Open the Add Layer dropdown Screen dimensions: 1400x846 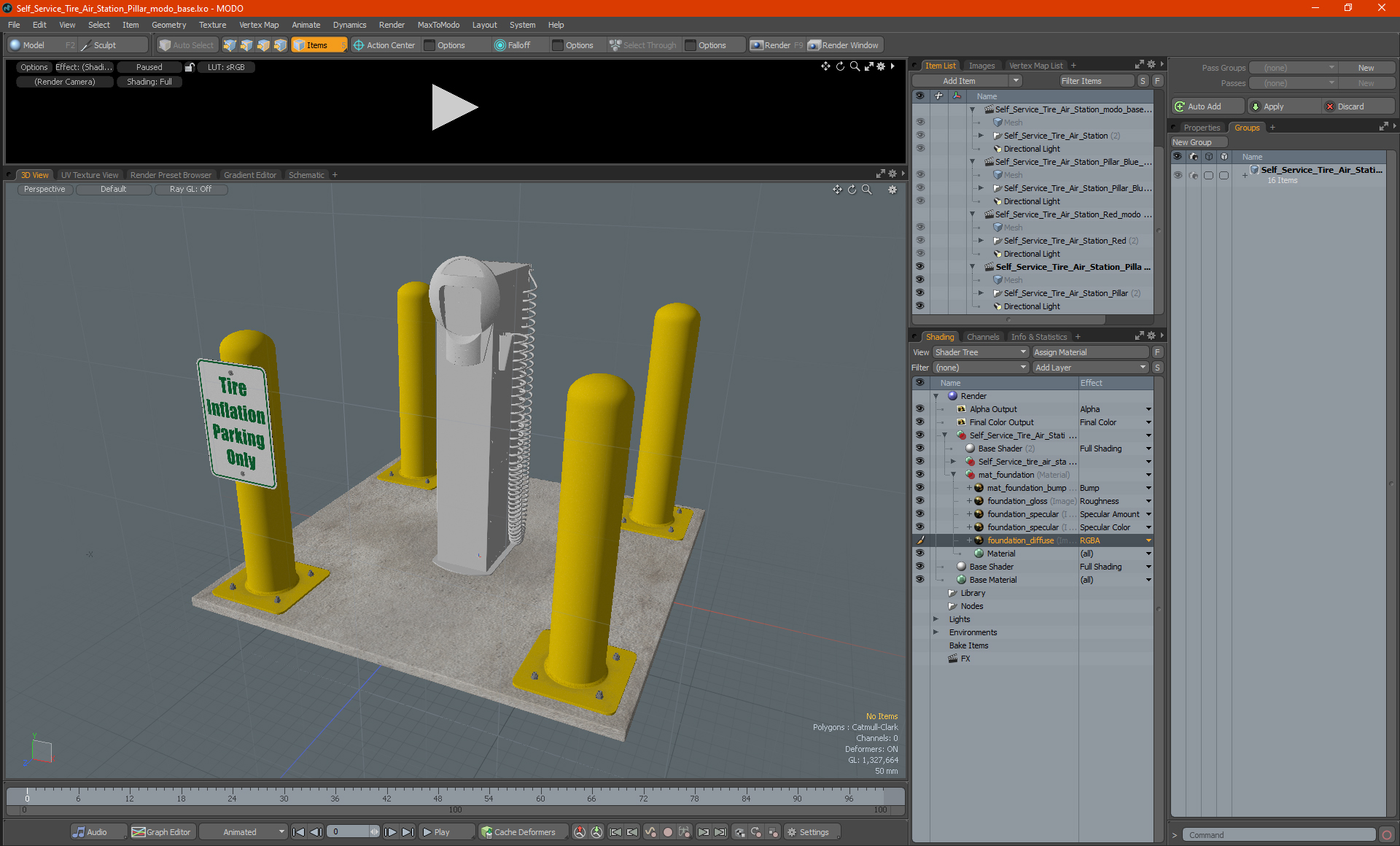click(x=1090, y=368)
